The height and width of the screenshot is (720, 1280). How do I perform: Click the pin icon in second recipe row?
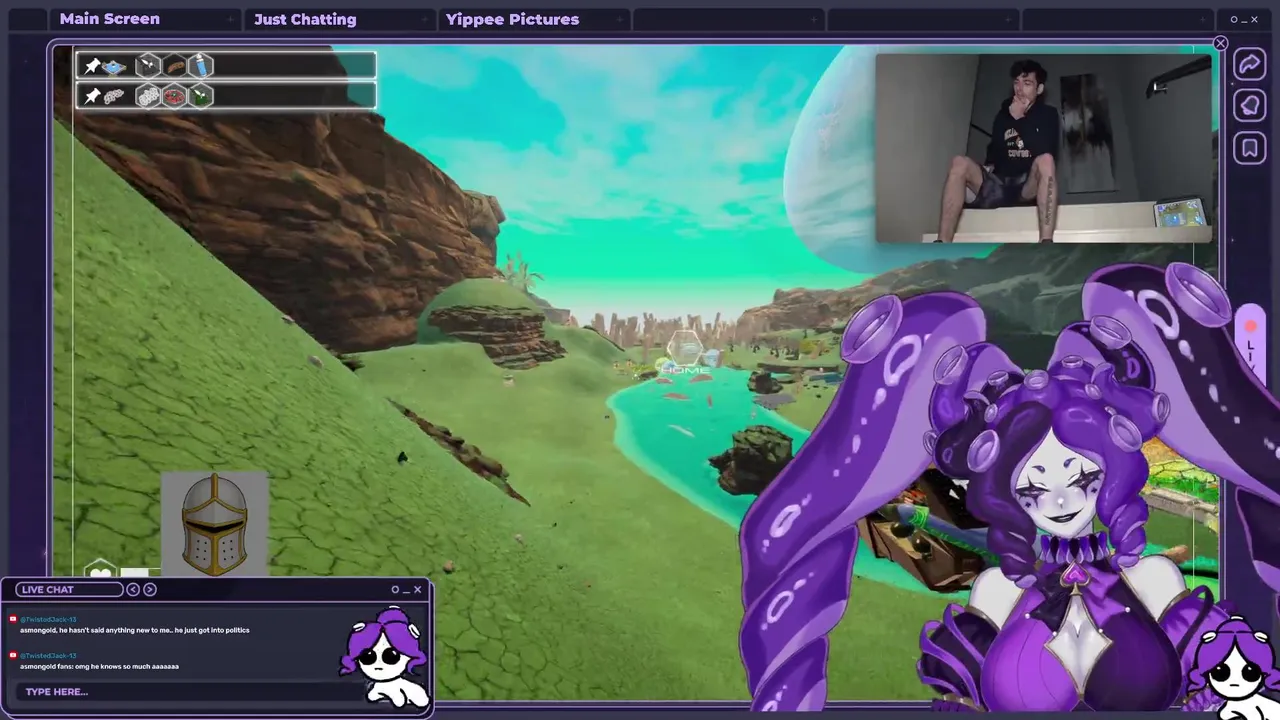92,96
